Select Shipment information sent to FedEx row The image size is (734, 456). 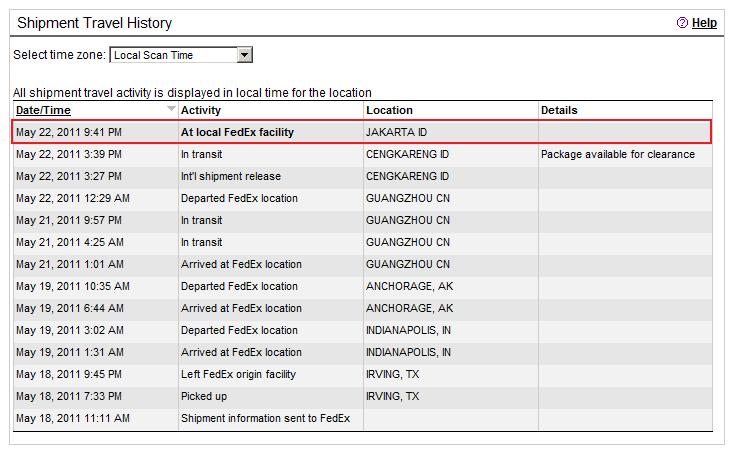[x=361, y=419]
